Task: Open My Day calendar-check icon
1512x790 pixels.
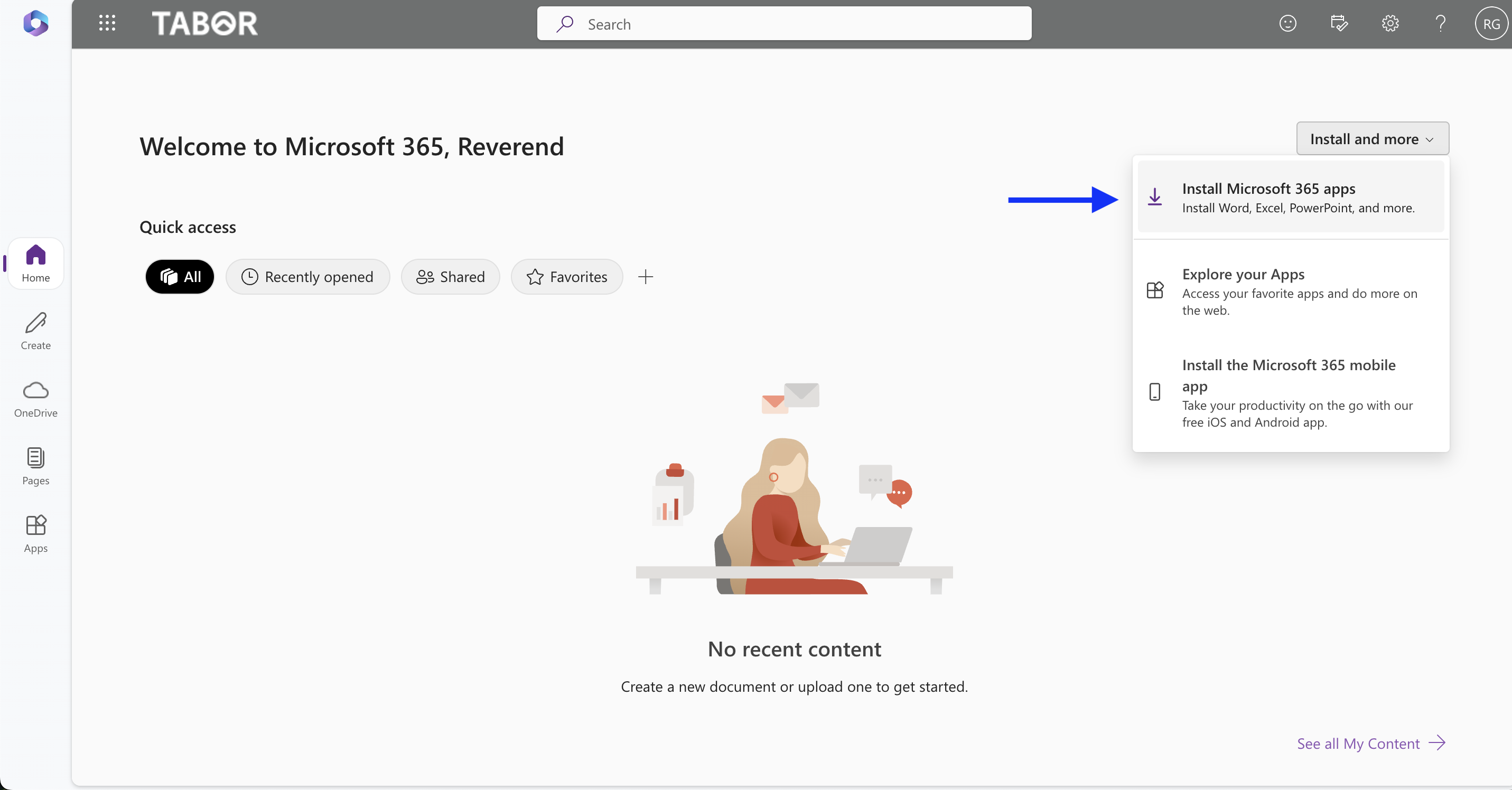Action: (1339, 23)
